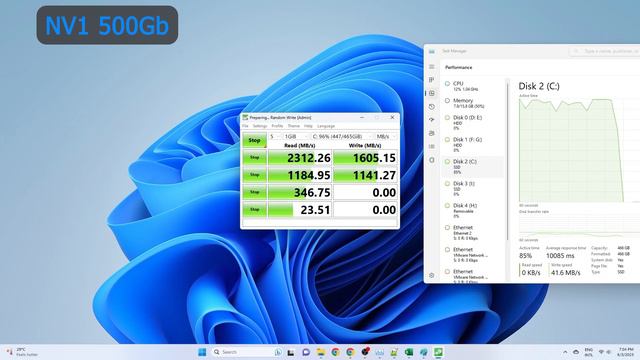Switch to CrystalDiskMark taskbar icon
Image resolution: width=640 pixels, height=360 pixels.
point(438,352)
